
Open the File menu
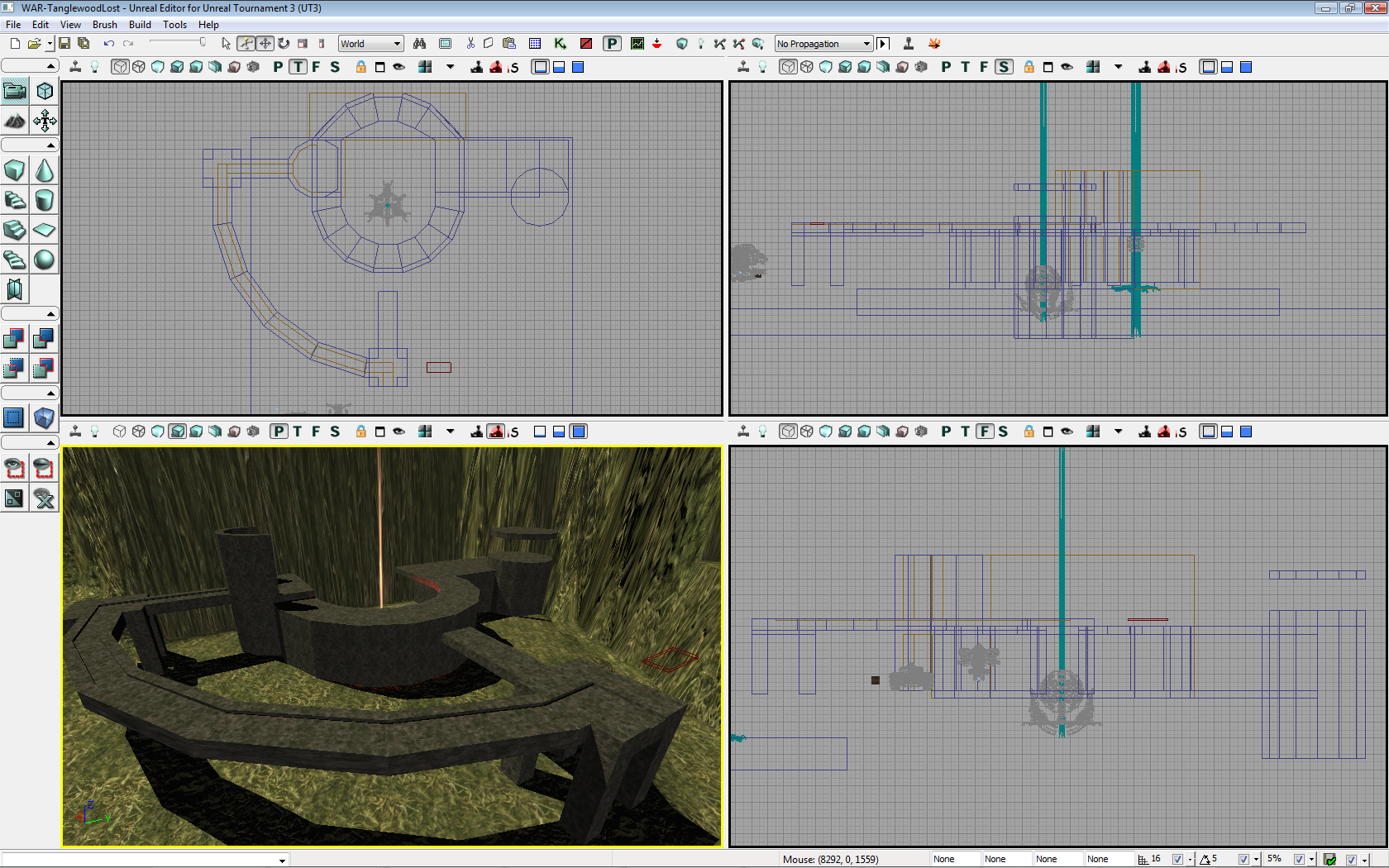click(13, 25)
